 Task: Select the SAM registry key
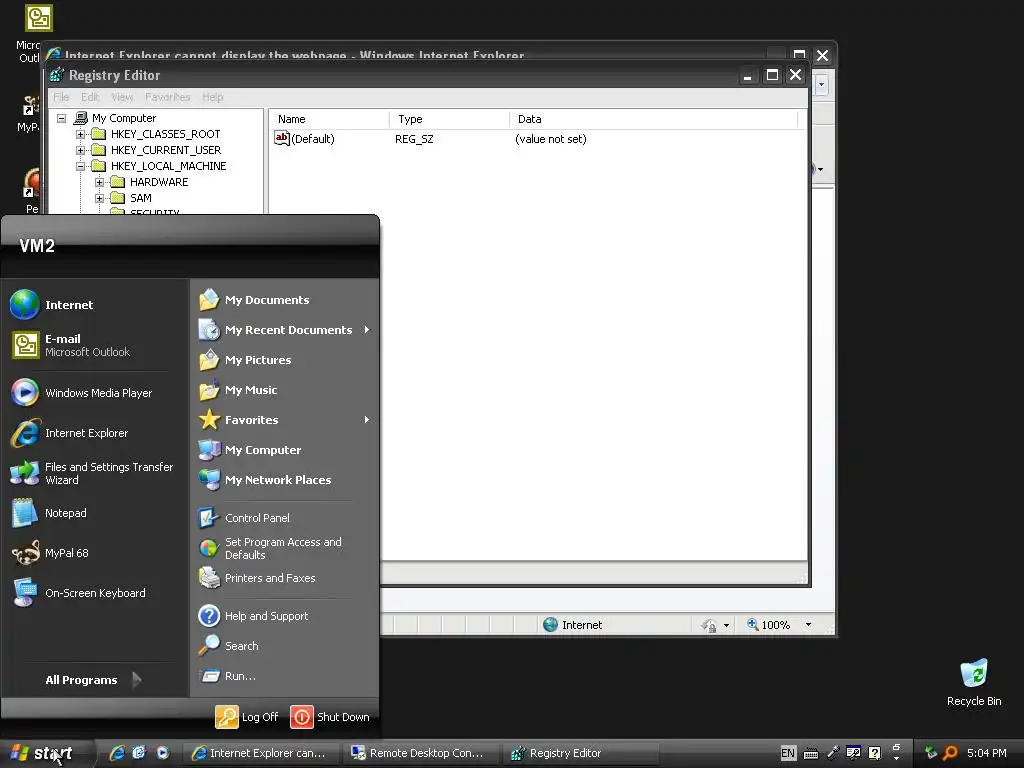coord(140,198)
